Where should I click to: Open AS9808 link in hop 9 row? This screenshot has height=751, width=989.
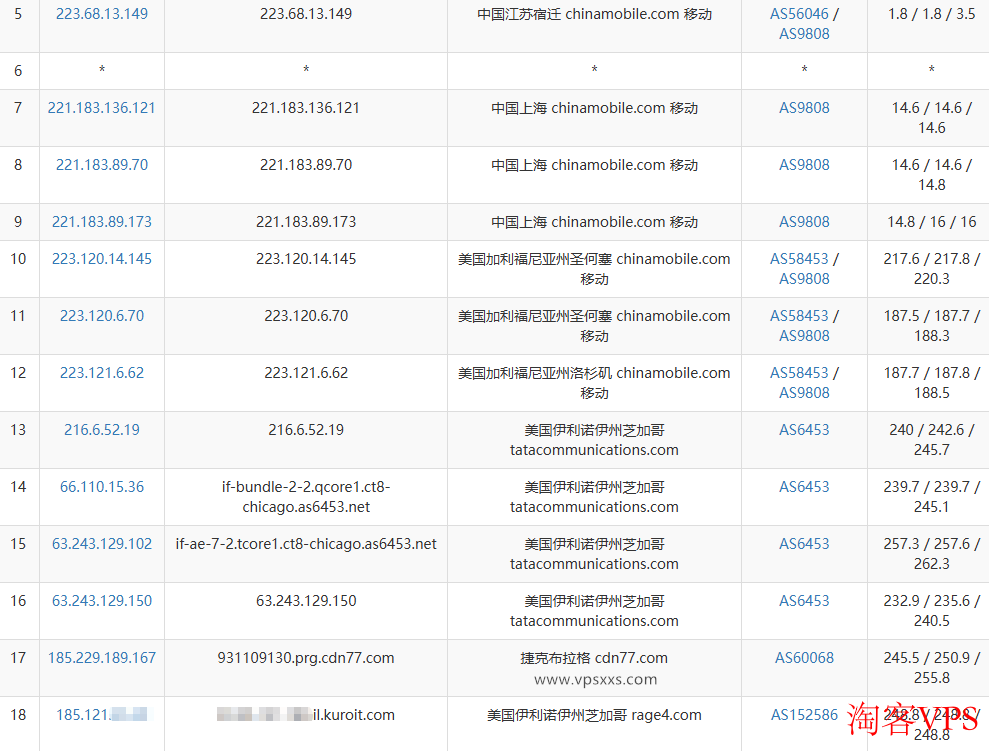tap(804, 222)
